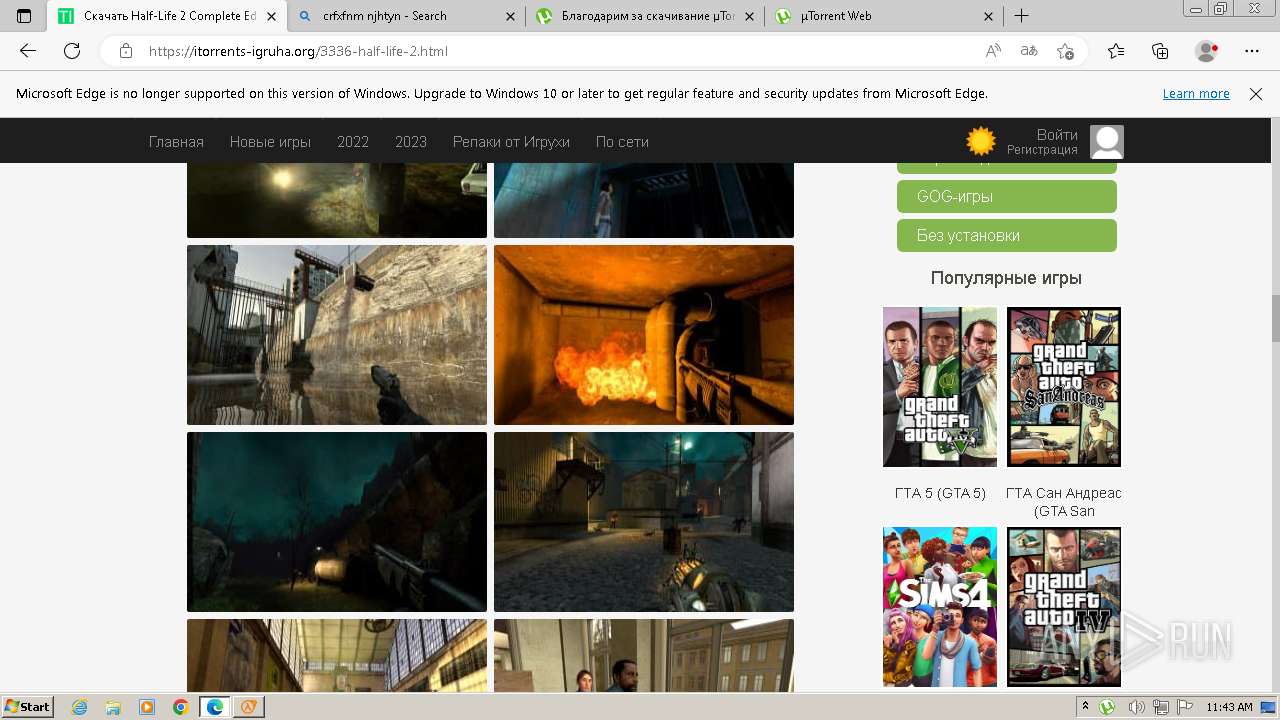The height and width of the screenshot is (720, 1280).
Task: Close the µTorrent Web tab
Action: coord(989,16)
